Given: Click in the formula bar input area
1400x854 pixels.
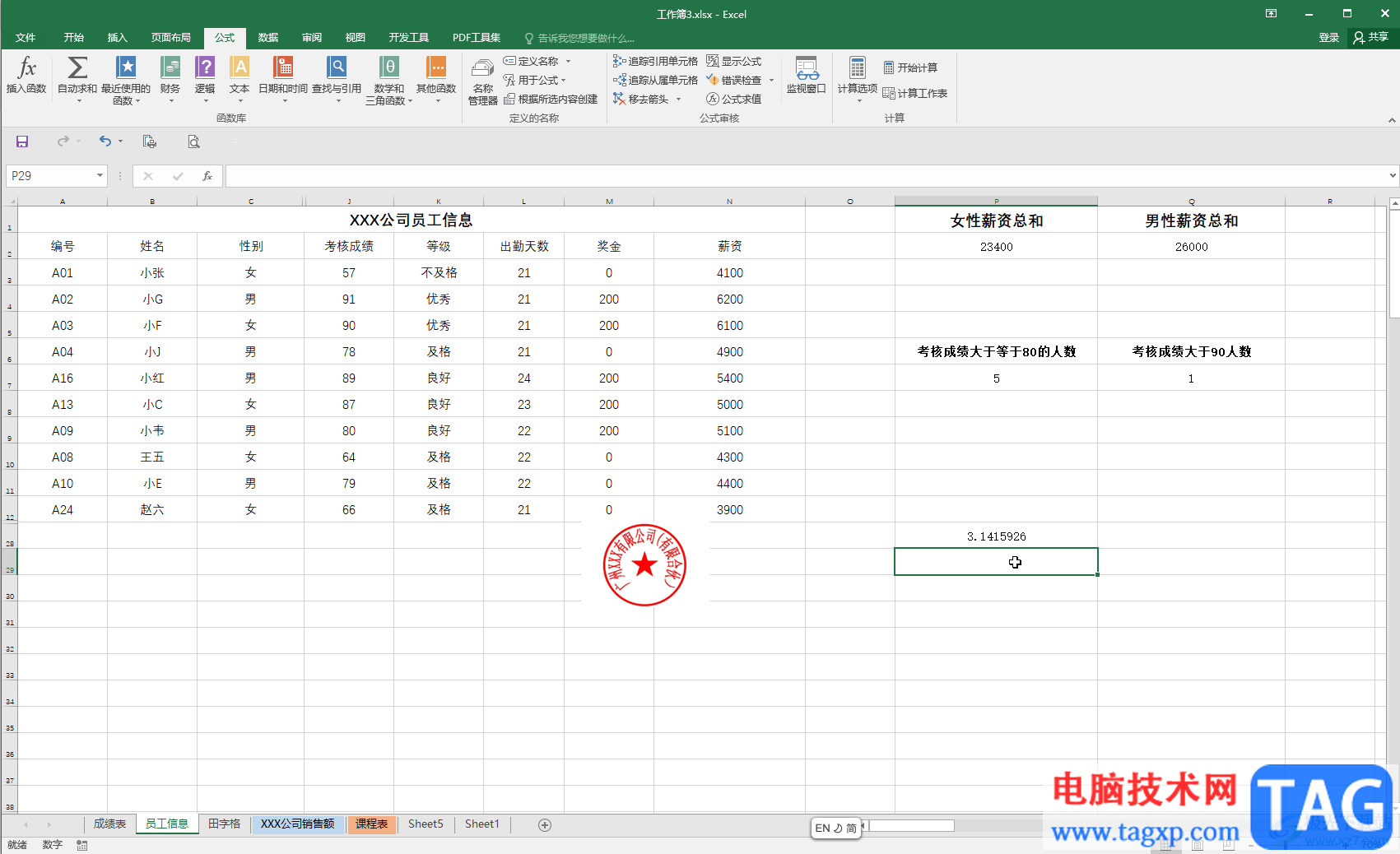Looking at the screenshot, I should (807, 175).
